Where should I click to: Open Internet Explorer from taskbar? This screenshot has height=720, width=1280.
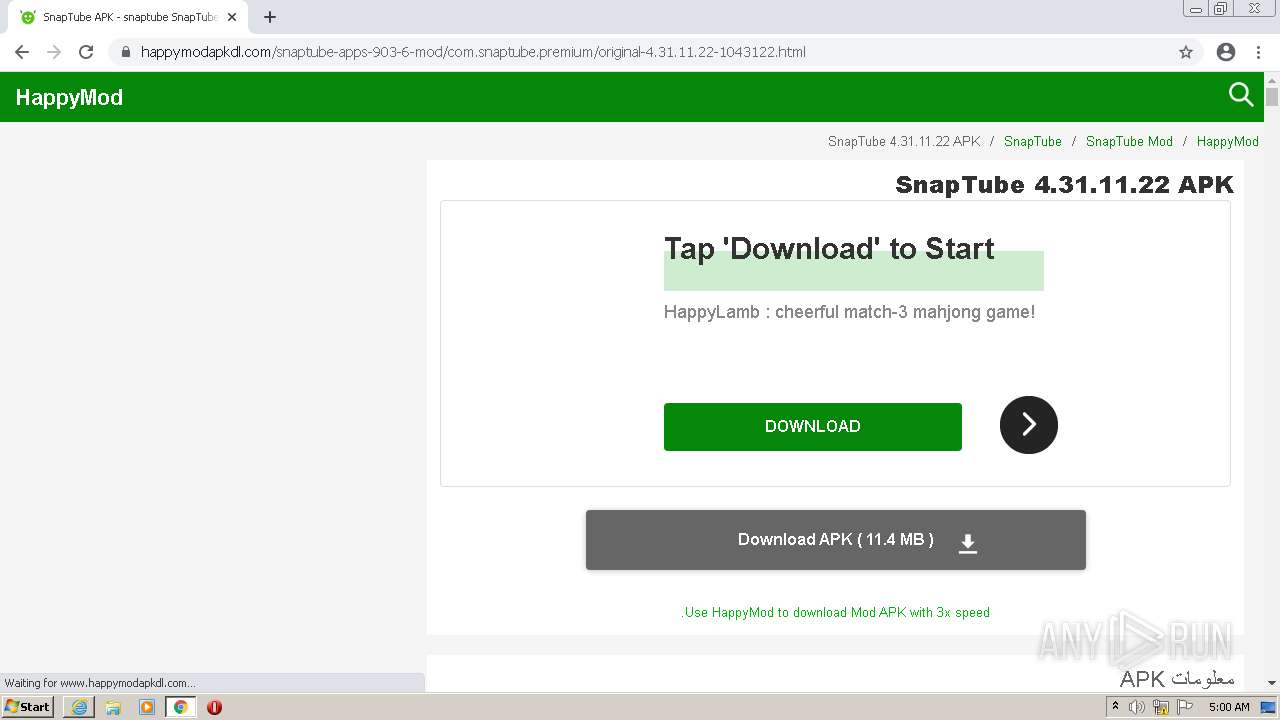pos(79,707)
